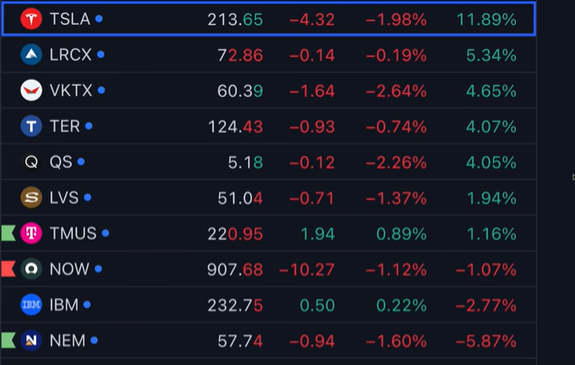The image size is (575, 365).
Task: Click the blue dot next to LRCX
Action: click(101, 55)
